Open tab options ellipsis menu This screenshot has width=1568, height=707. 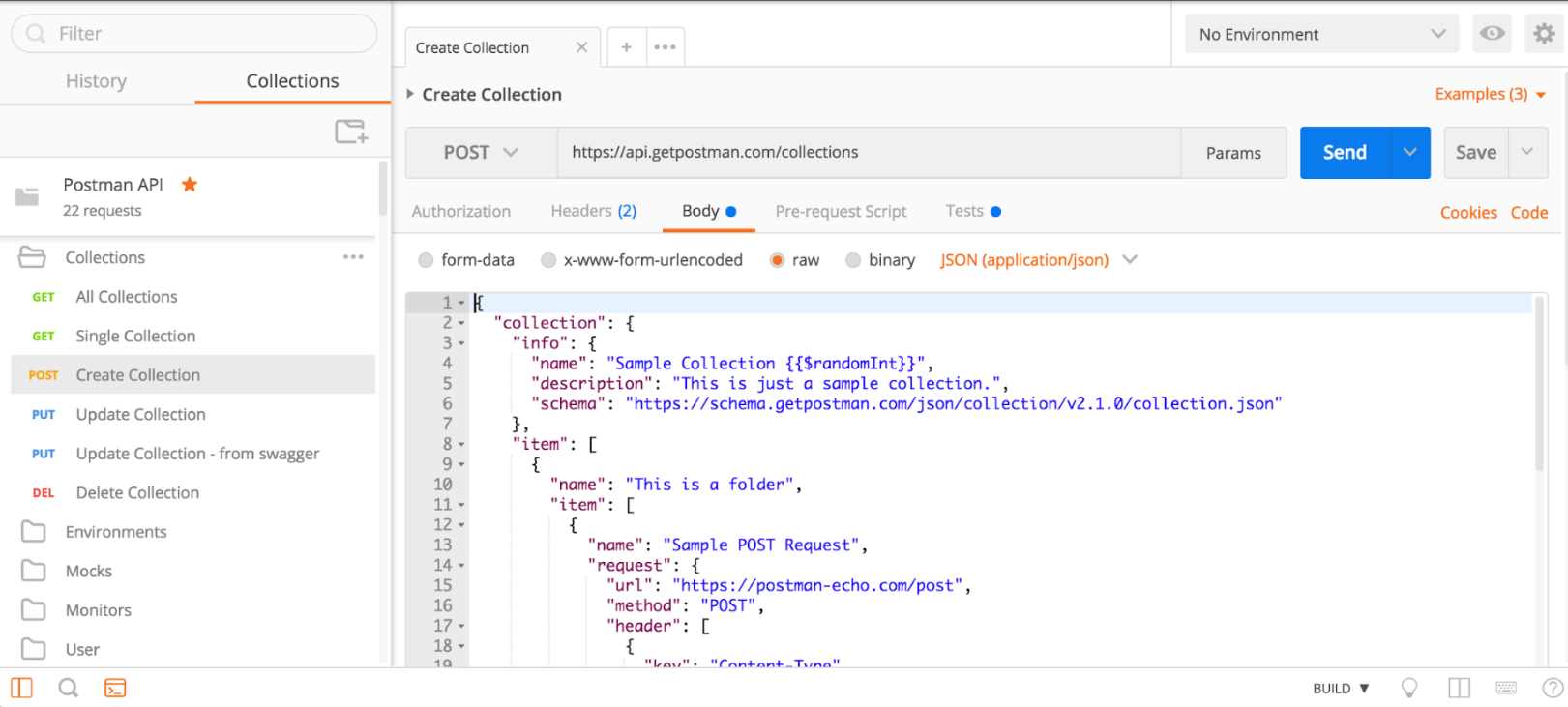(665, 47)
